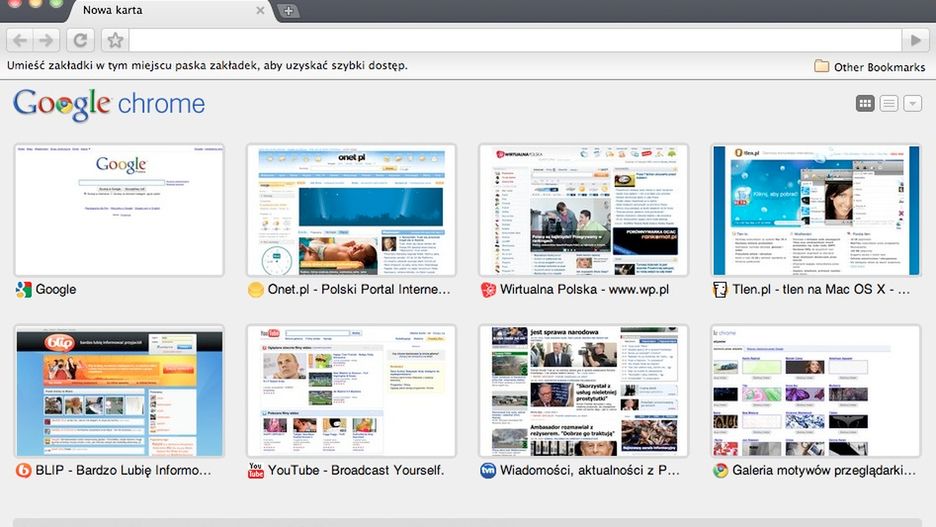Open the Other Bookmarks folder

click(870, 67)
